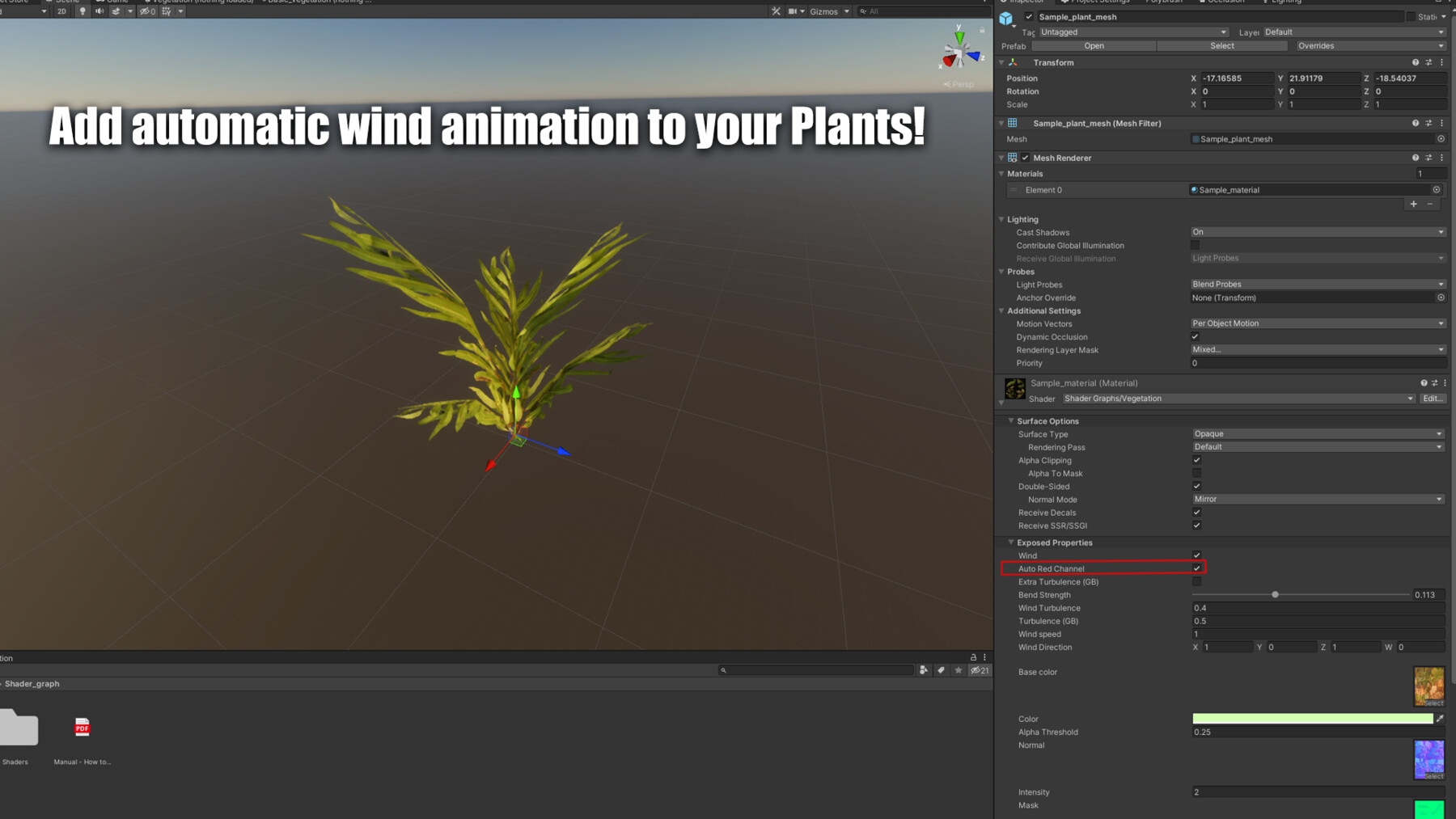This screenshot has width=1456, height=819.
Task: Disable the Mesh Renderer component checkbox
Action: pyautogui.click(x=1026, y=158)
